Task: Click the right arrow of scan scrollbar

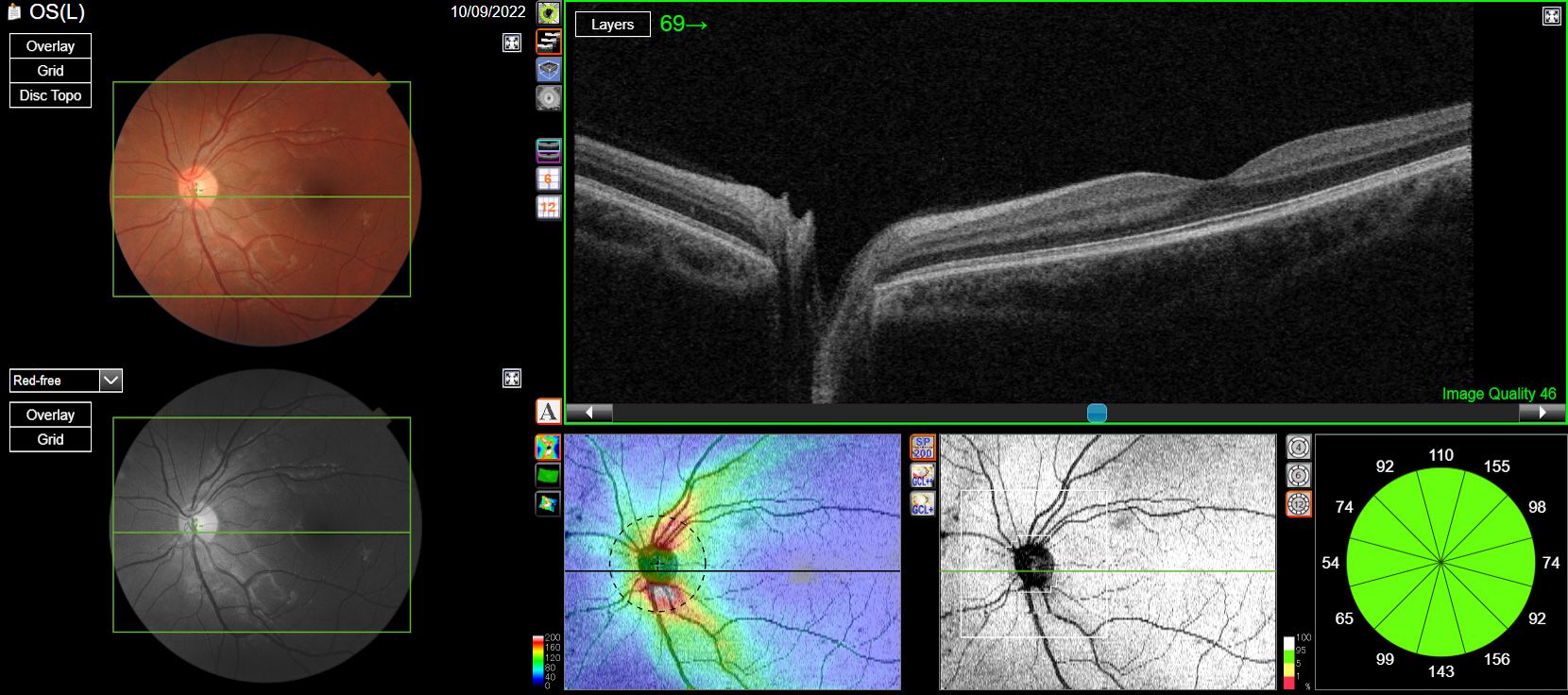Action: click(x=1542, y=413)
